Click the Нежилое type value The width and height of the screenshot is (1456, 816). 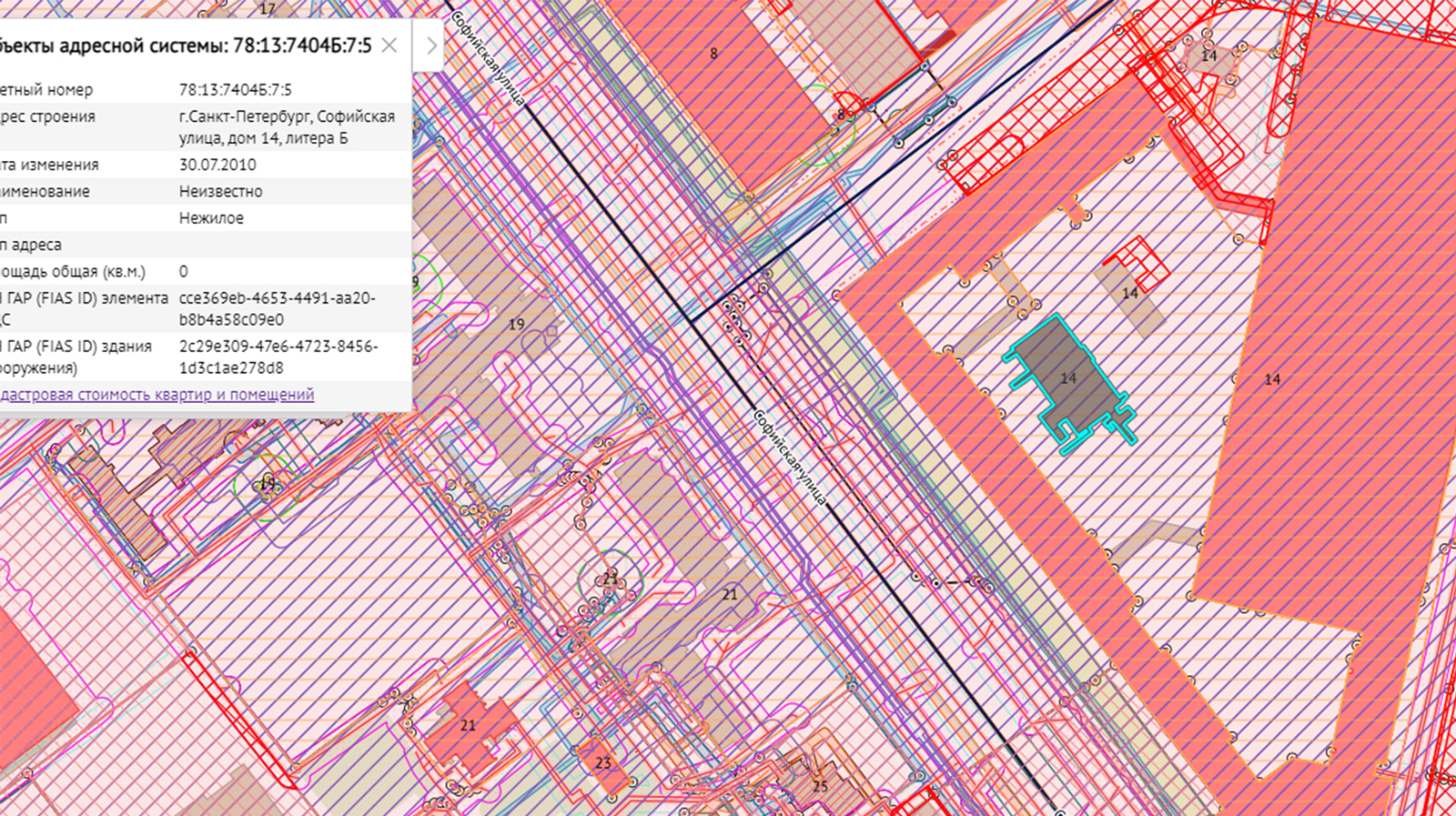(211, 218)
